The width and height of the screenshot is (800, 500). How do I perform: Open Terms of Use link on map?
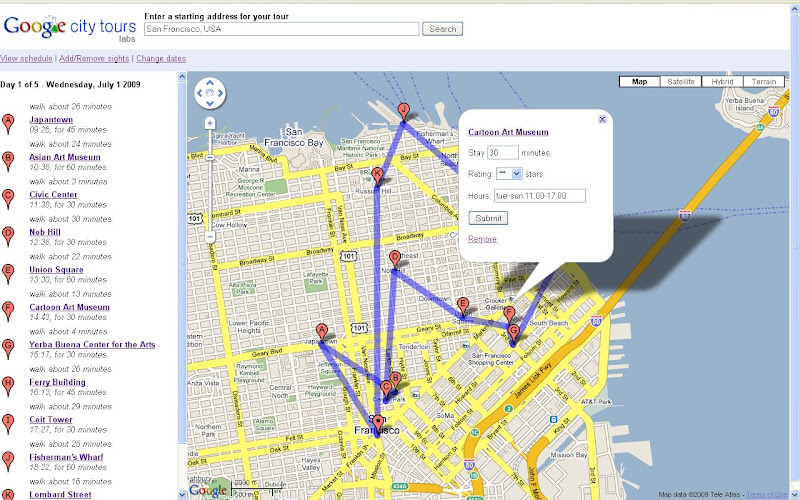(x=767, y=495)
